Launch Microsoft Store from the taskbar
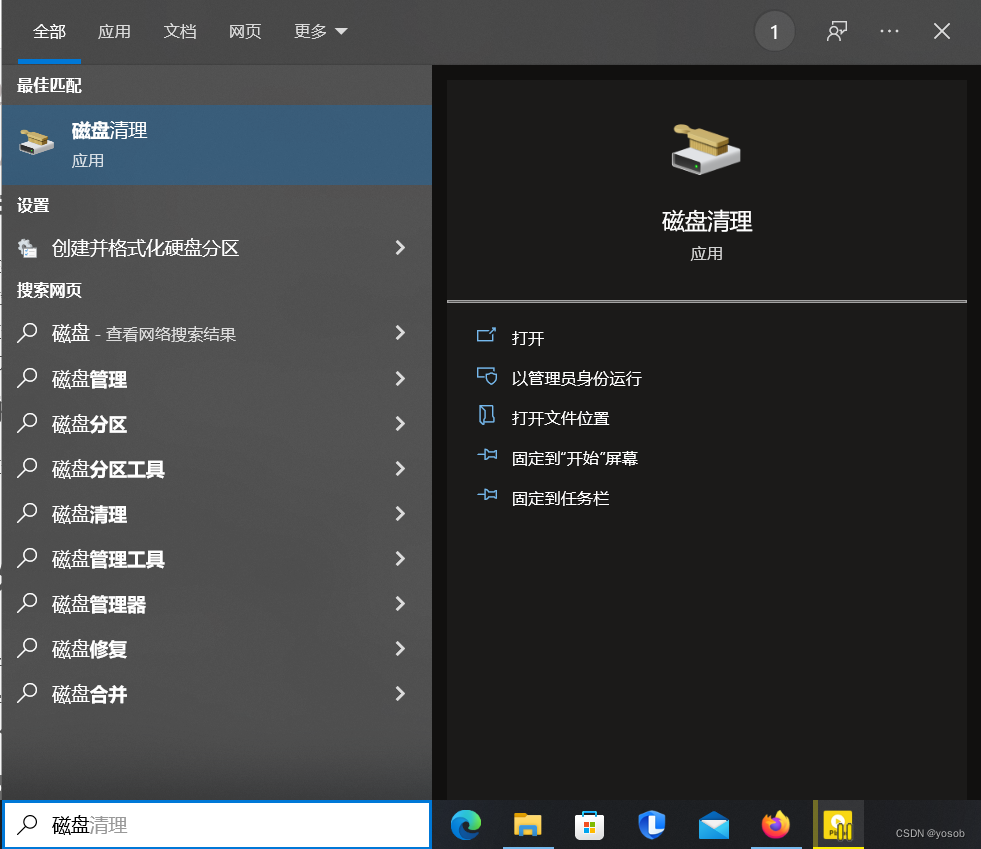 tap(589, 825)
